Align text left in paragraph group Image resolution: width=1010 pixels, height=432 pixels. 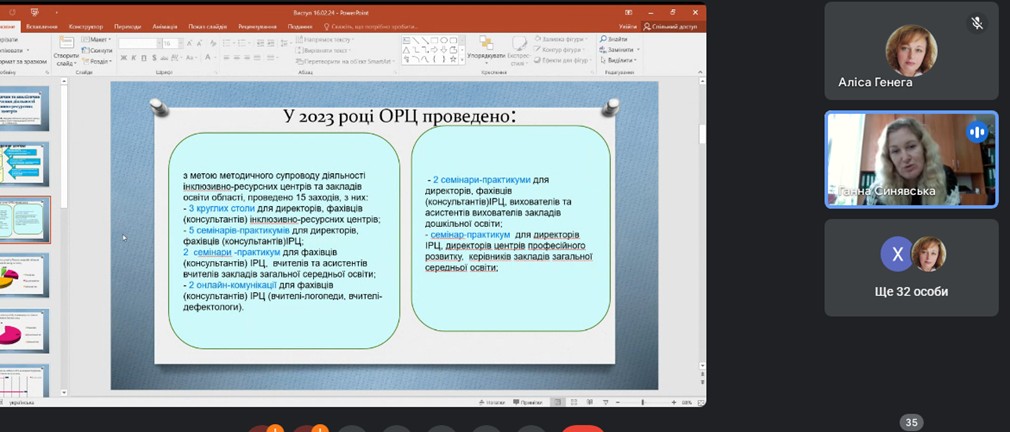click(227, 58)
